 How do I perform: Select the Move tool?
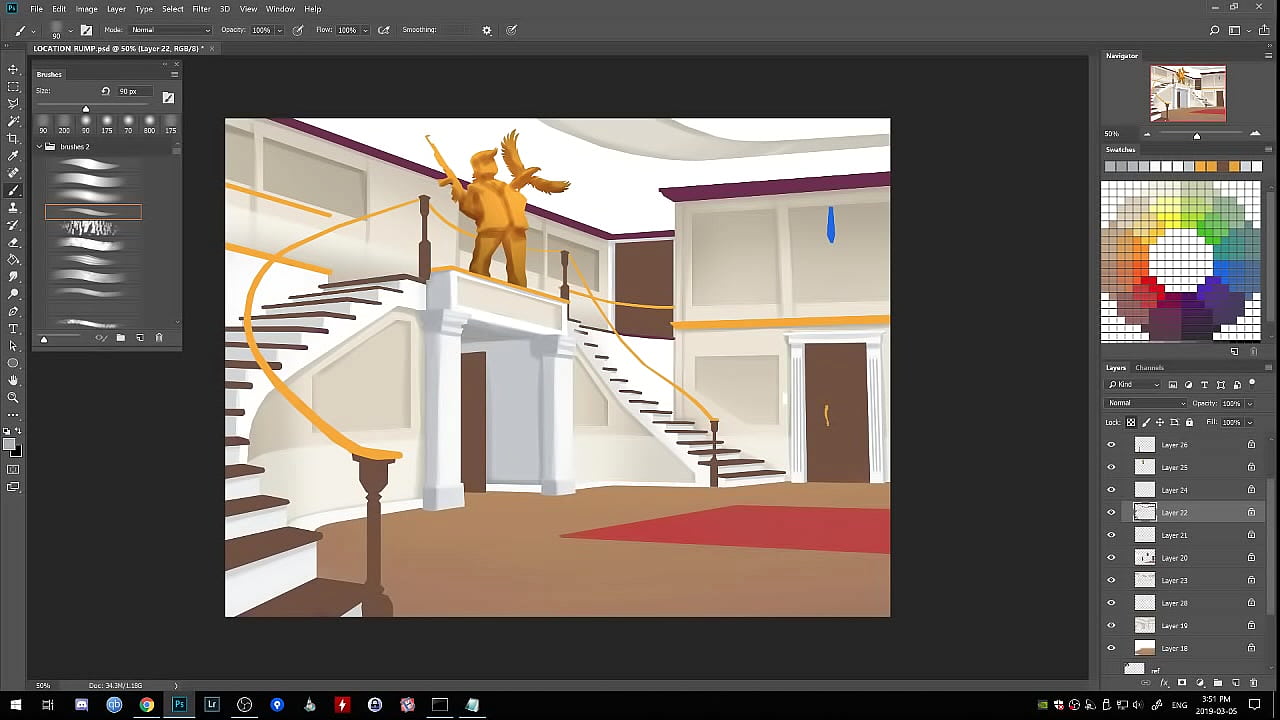[13, 69]
